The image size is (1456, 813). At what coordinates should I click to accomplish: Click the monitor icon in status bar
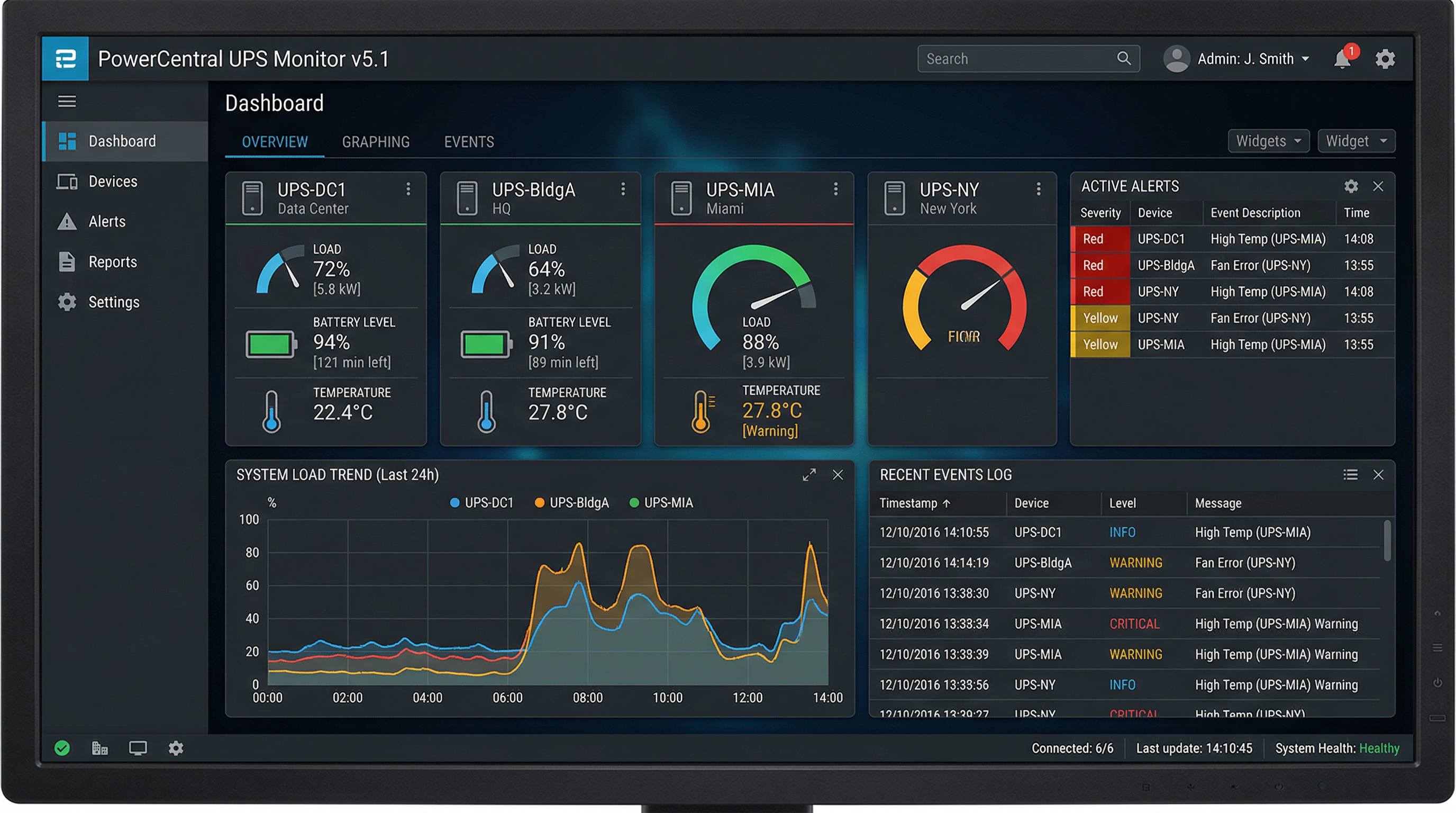138,748
